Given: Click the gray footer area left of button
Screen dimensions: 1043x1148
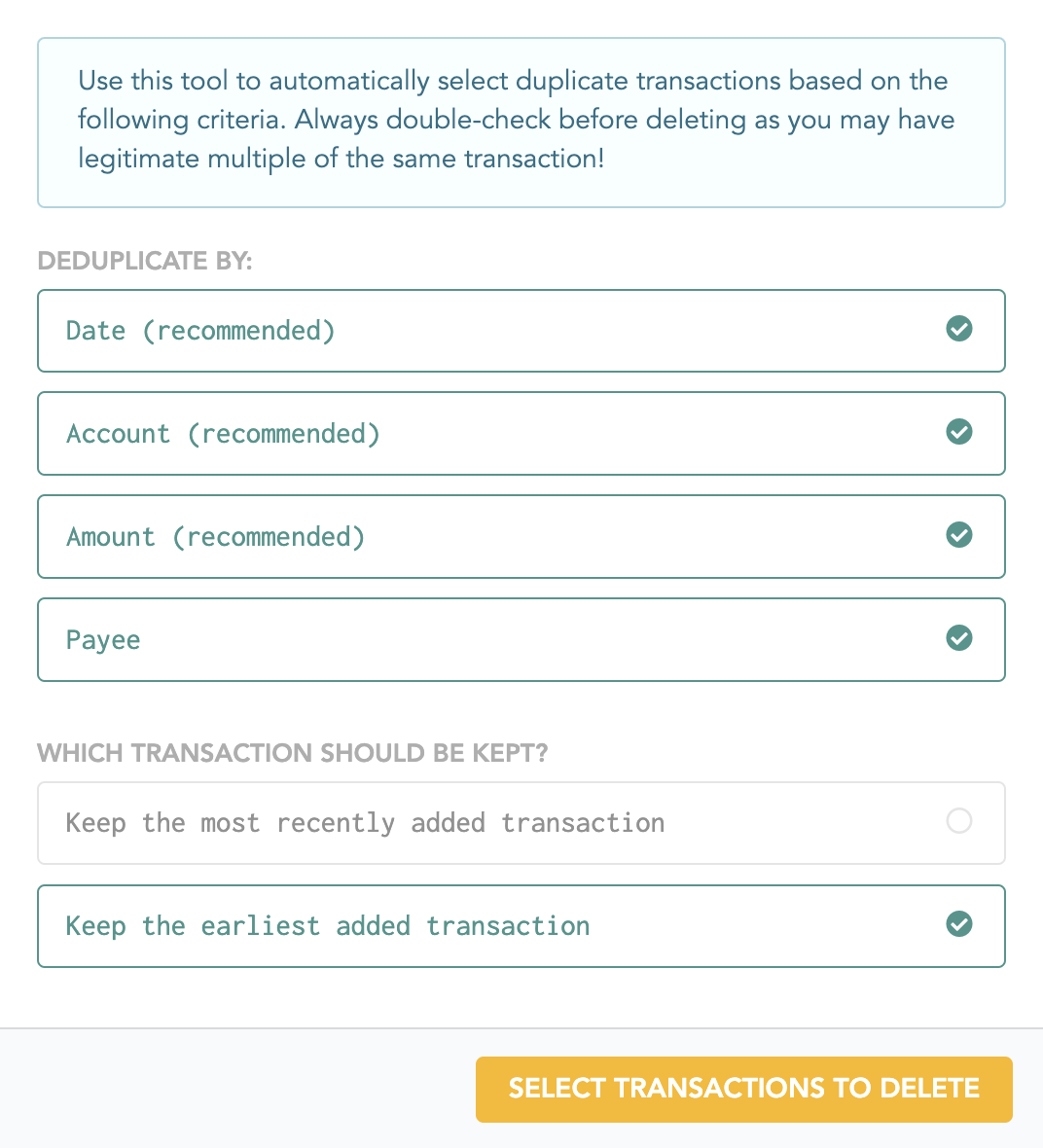Looking at the screenshot, I should tap(234, 1089).
